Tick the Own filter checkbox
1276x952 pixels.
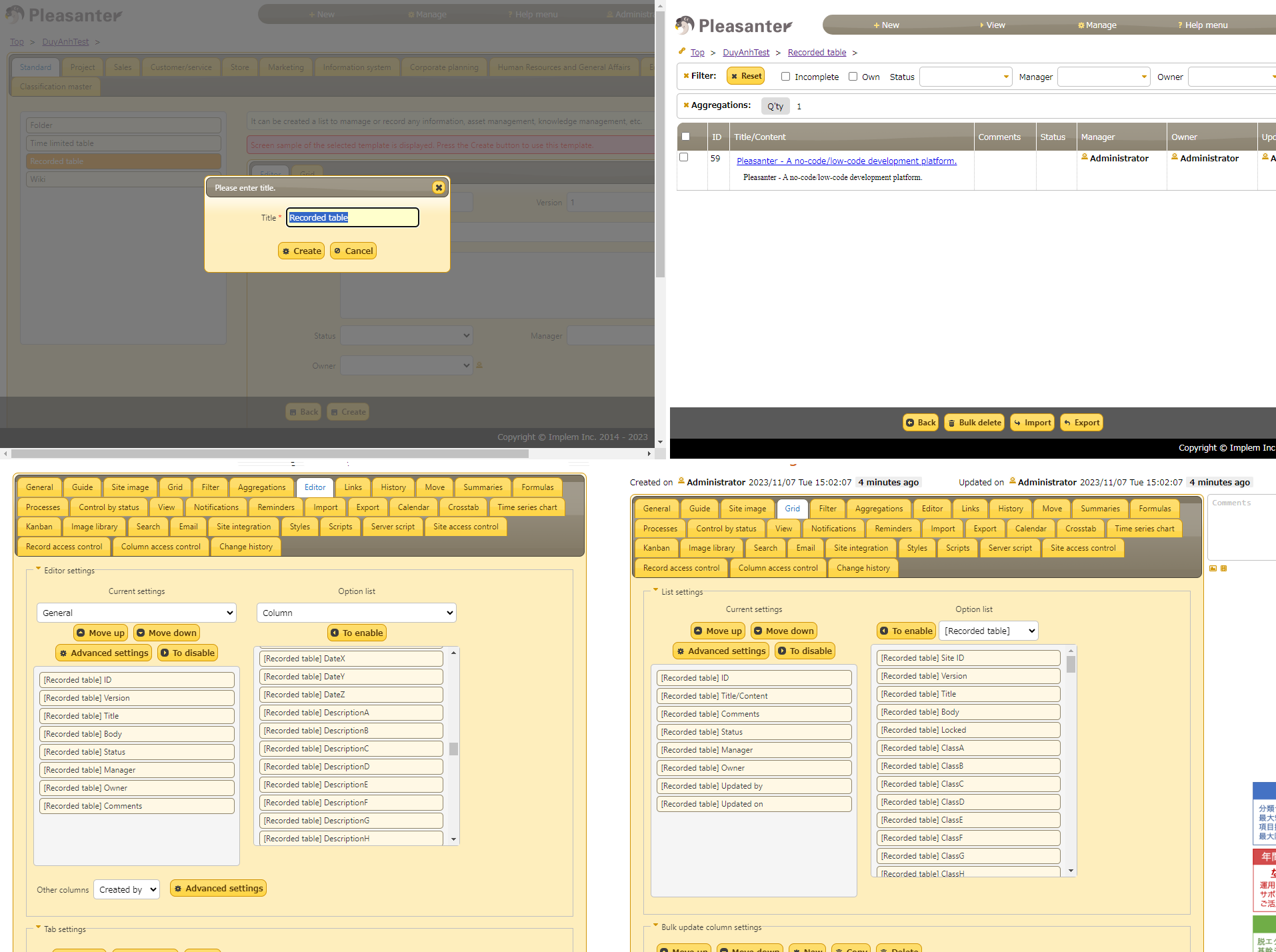[853, 77]
